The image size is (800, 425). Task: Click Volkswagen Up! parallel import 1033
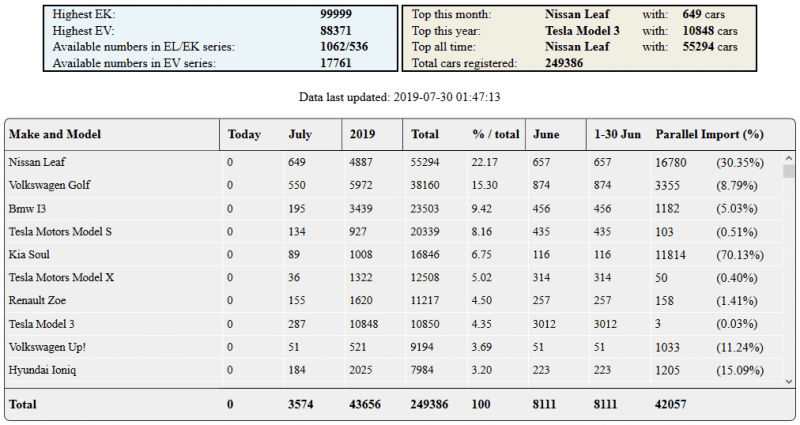667,347
